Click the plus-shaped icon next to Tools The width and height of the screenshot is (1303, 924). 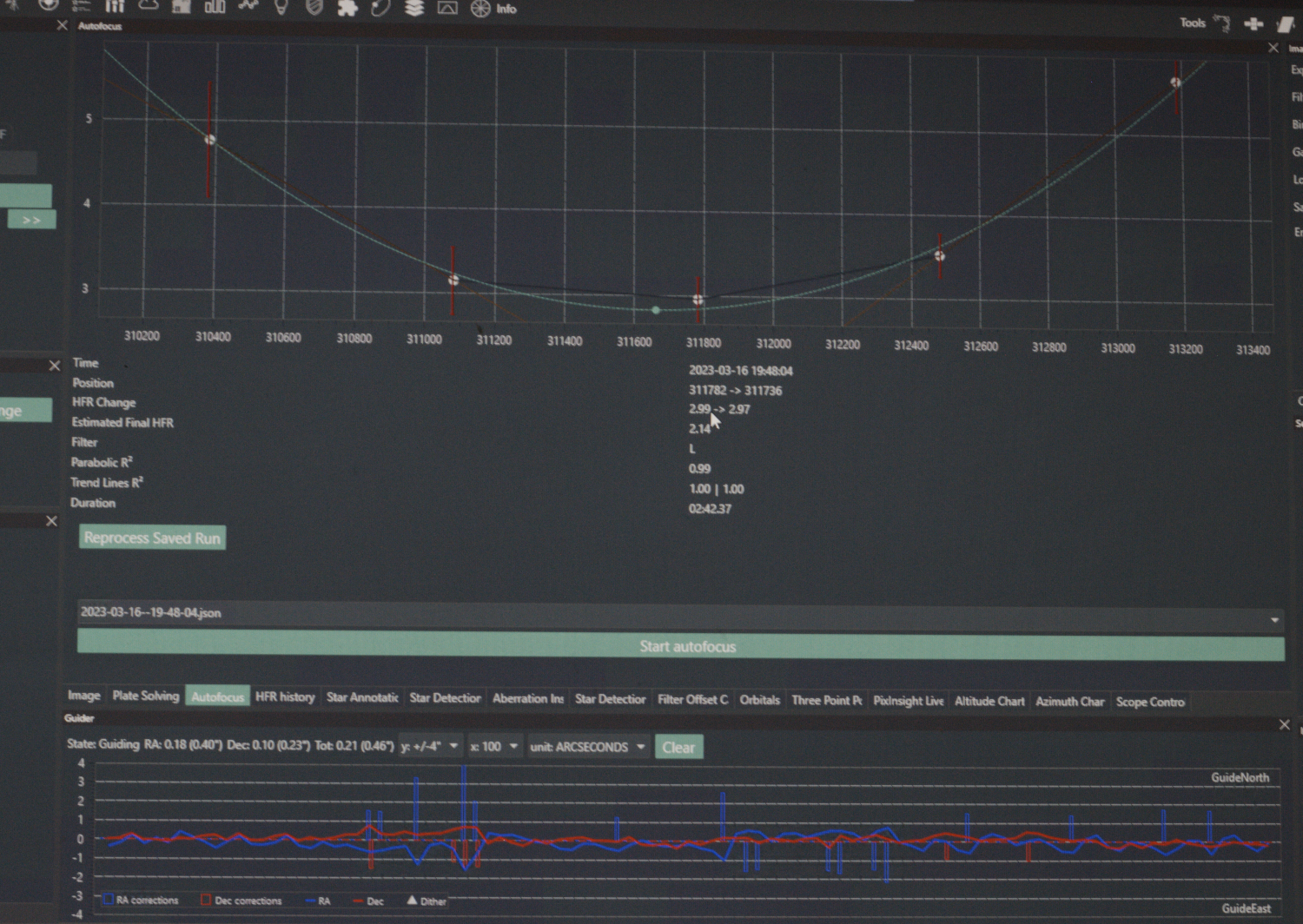1253,23
